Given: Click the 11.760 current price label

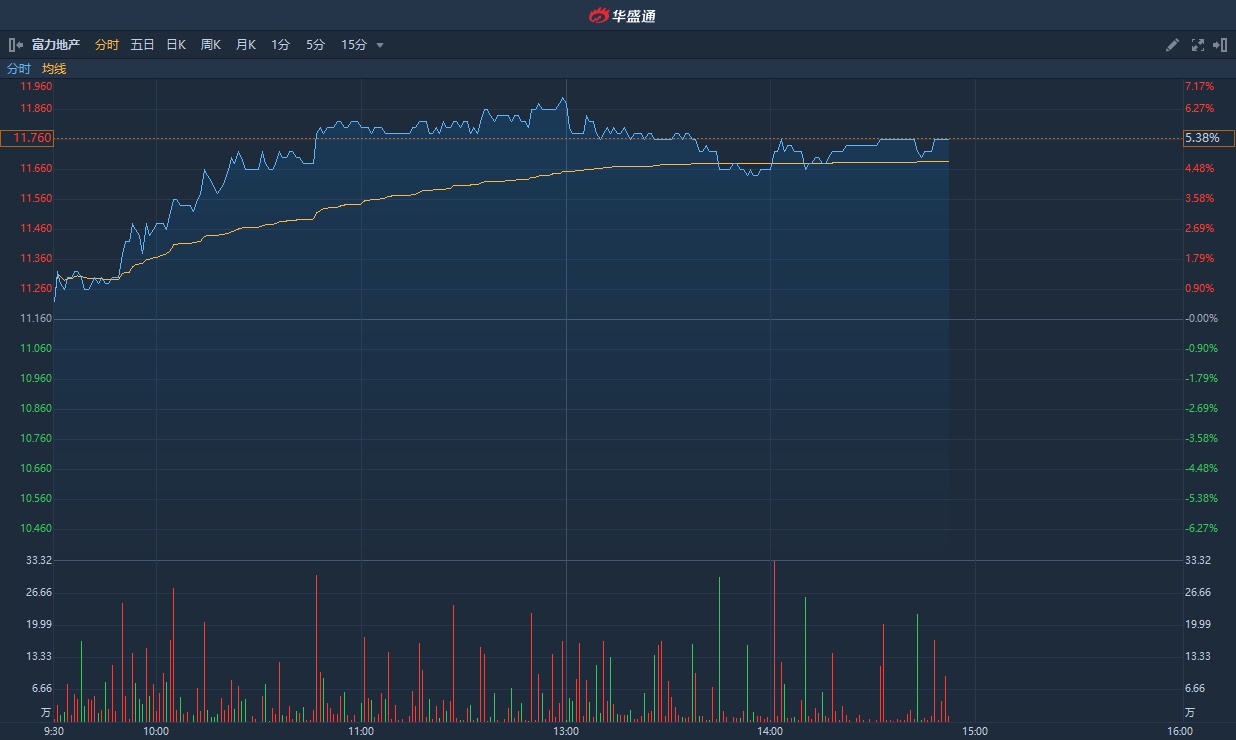Looking at the screenshot, I should click(x=28, y=138).
